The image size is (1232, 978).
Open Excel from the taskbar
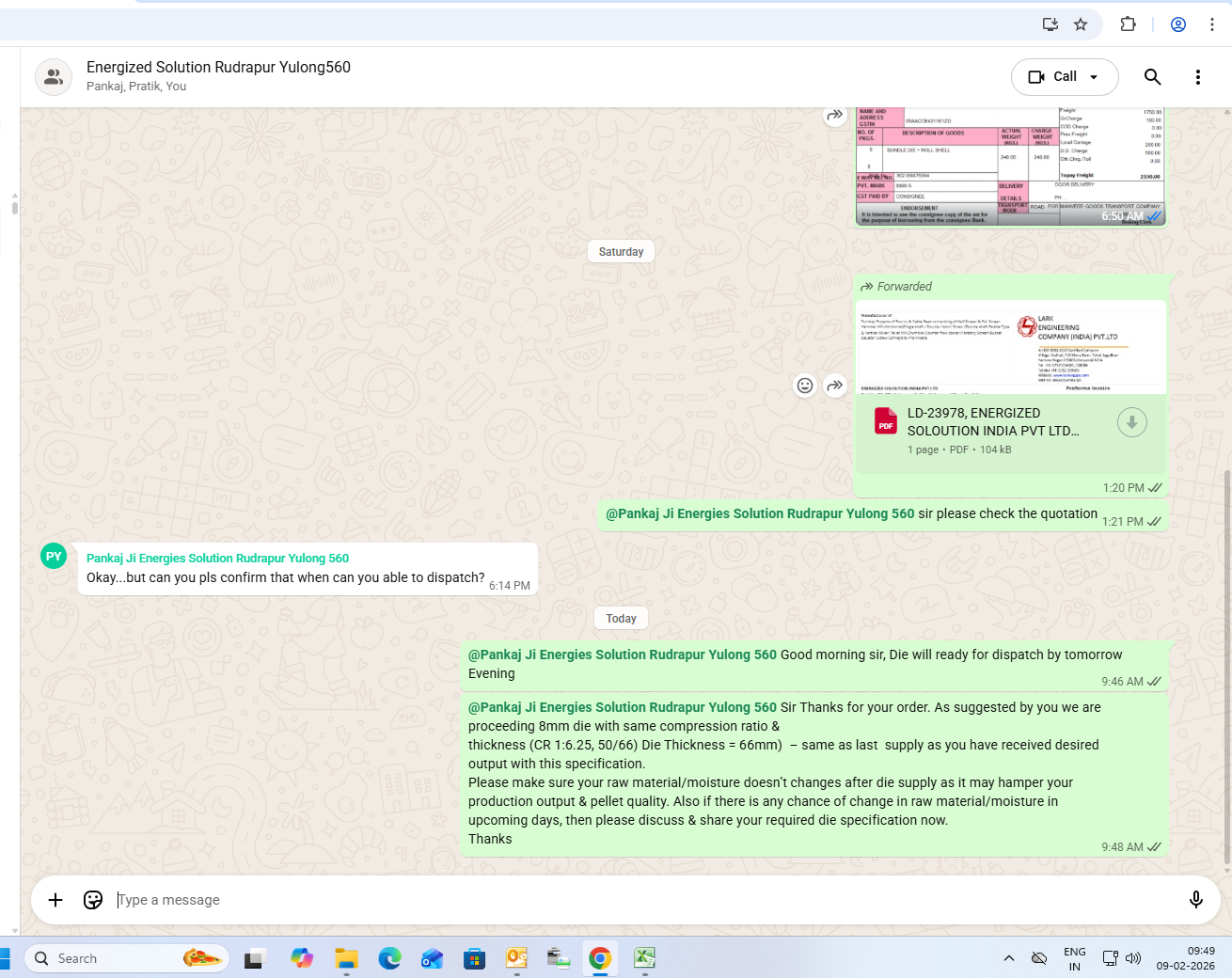(x=644, y=958)
